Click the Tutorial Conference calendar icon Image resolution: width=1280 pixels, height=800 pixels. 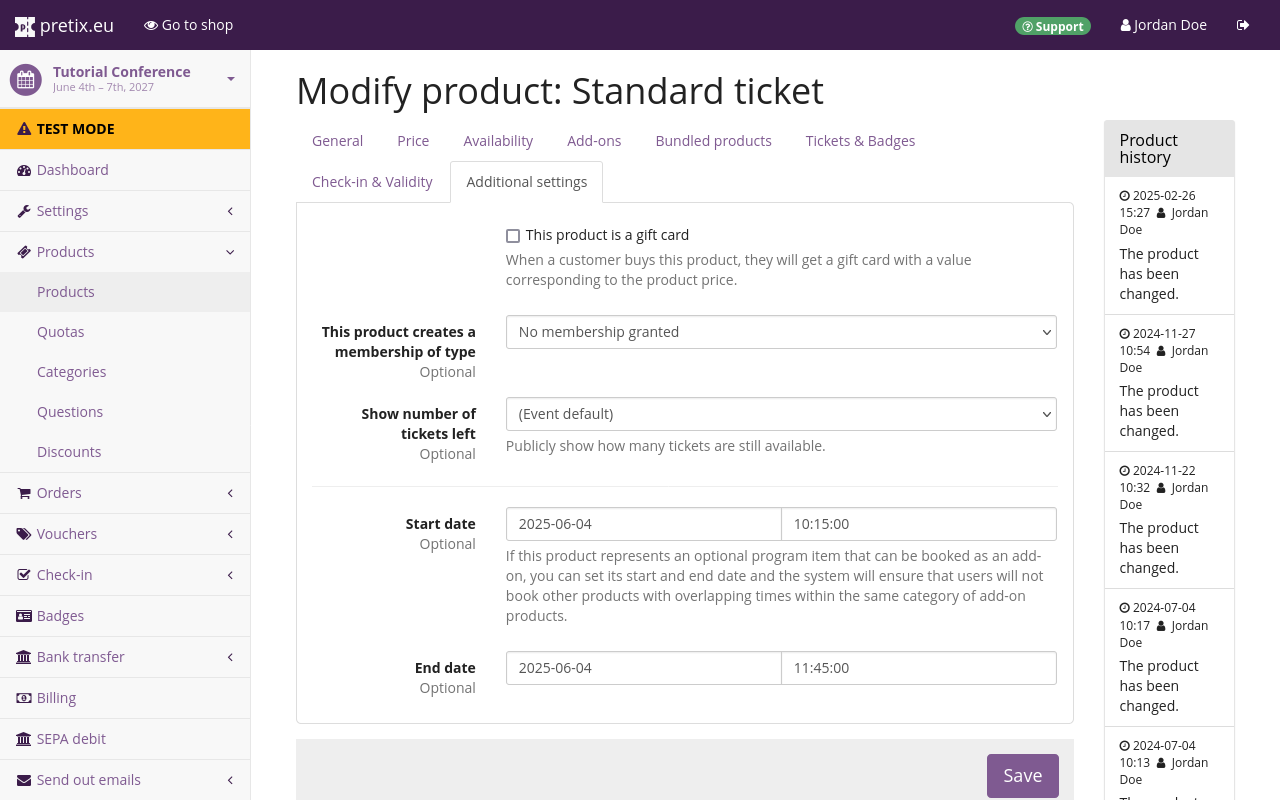[26, 80]
